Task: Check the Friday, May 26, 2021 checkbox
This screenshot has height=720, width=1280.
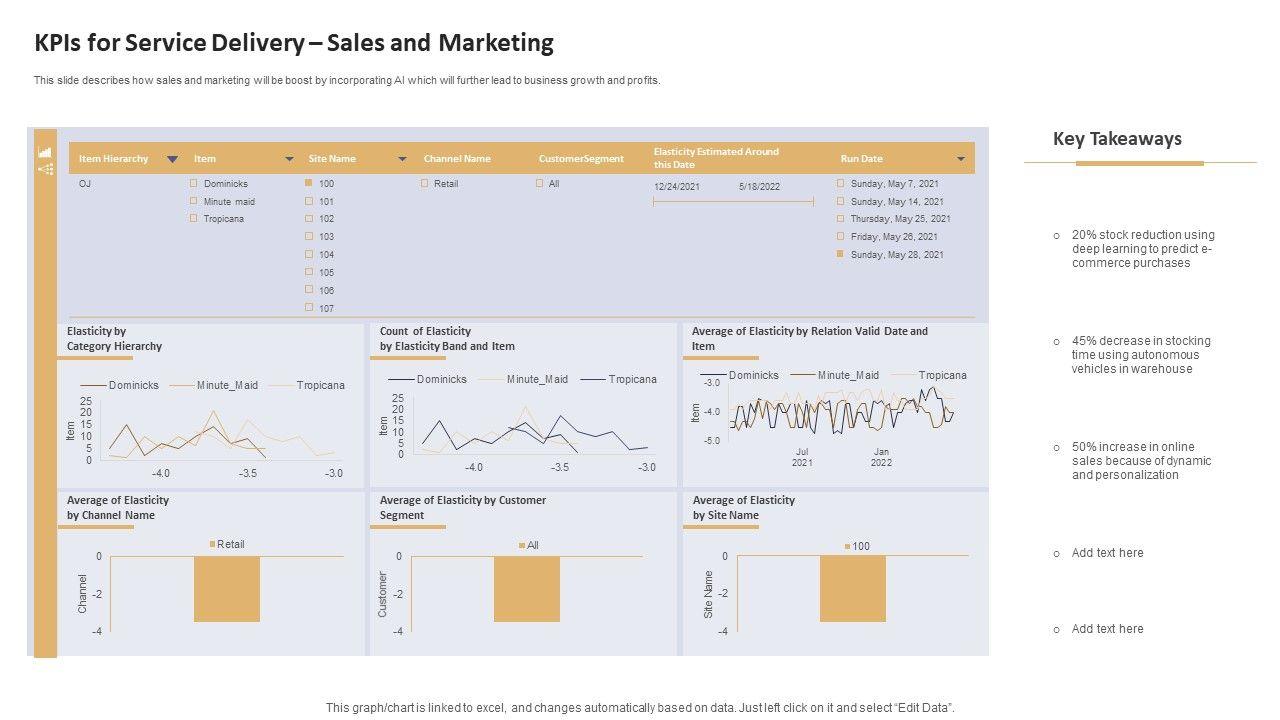Action: (840, 237)
